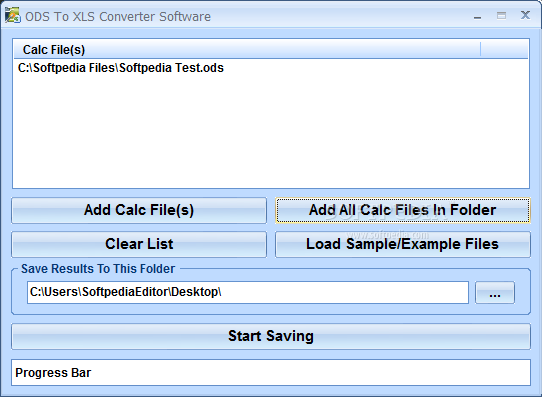
Task: Click the empty header column beside Calc File(s)
Action: pos(504,49)
